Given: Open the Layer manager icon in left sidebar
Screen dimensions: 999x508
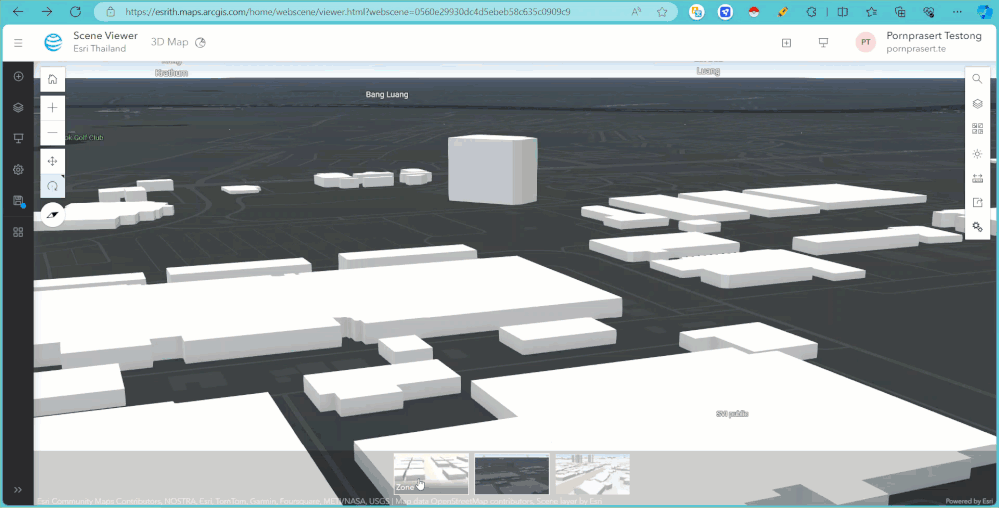Looking at the screenshot, I should [x=18, y=108].
